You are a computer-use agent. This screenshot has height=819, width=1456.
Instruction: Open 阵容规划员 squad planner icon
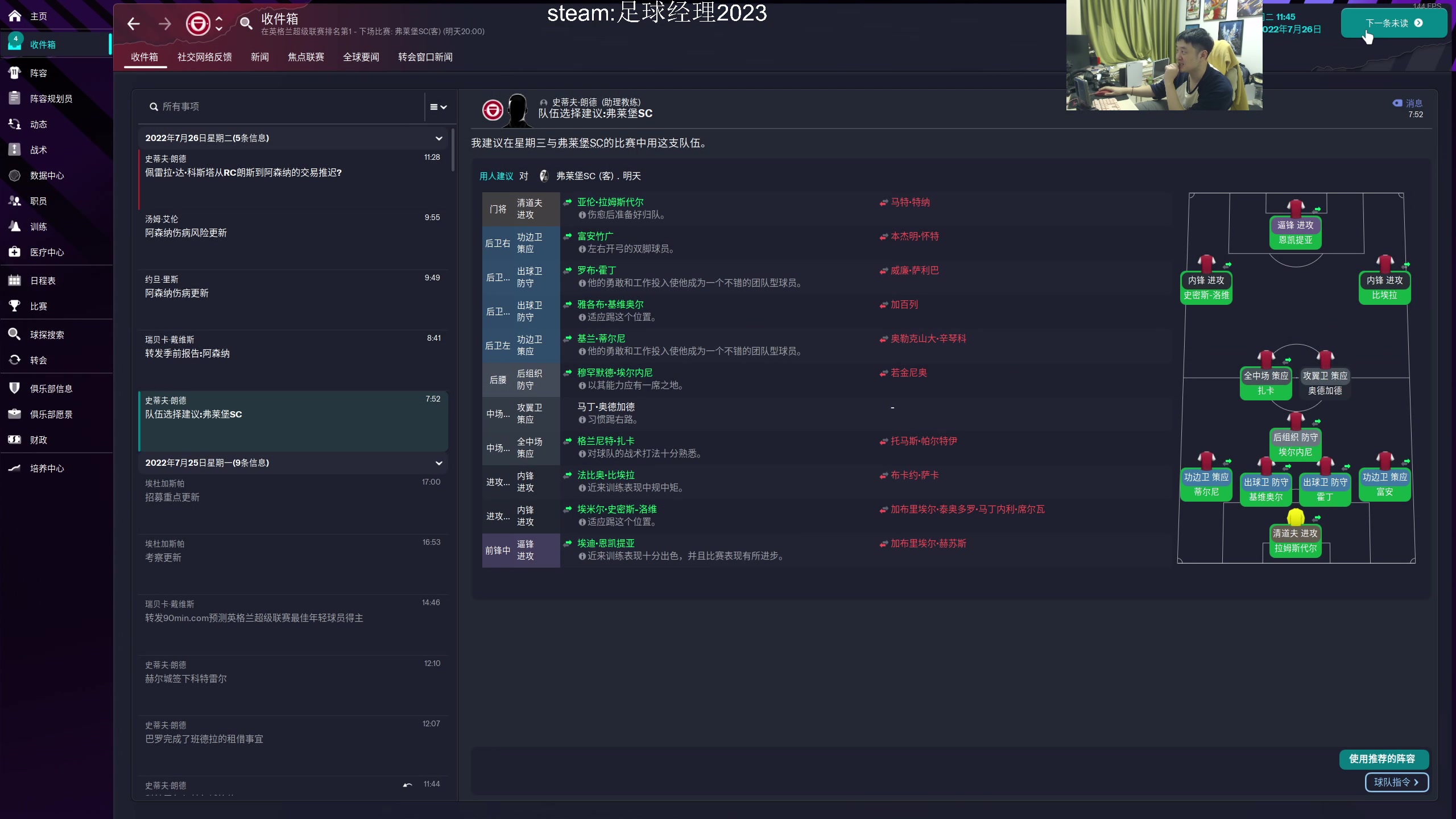(15, 98)
